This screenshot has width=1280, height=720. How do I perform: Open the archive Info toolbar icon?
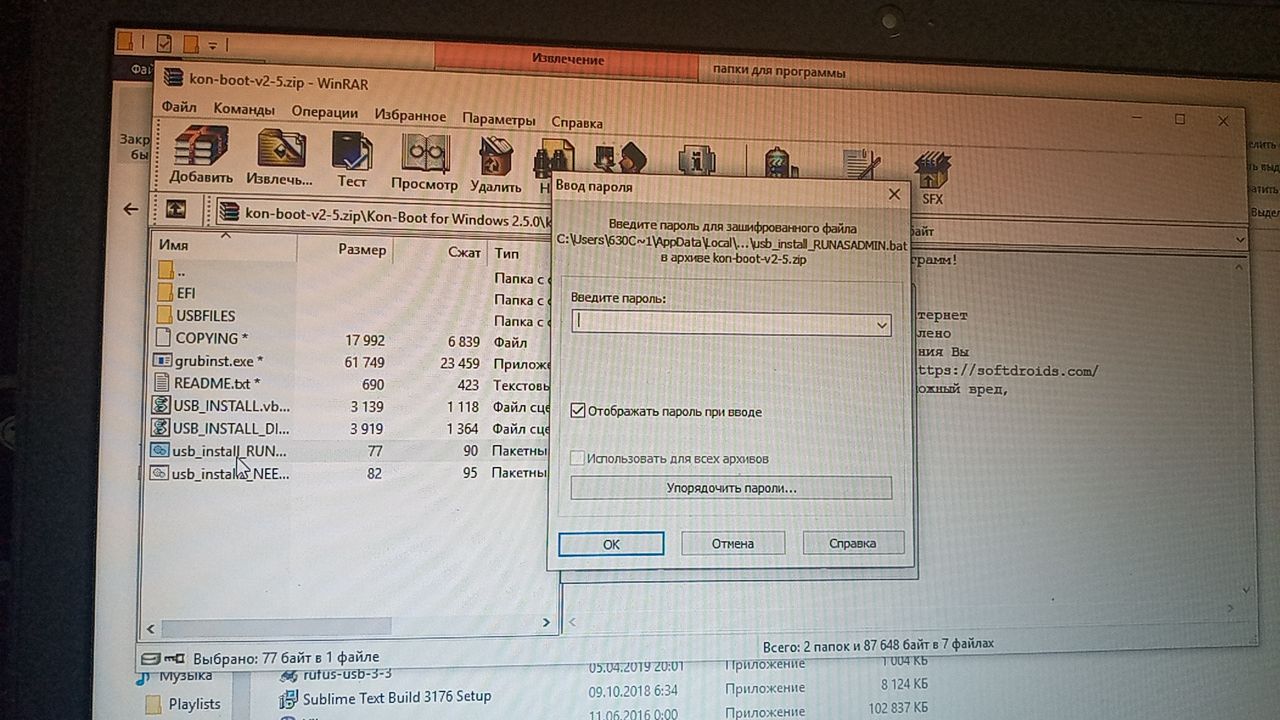[696, 161]
